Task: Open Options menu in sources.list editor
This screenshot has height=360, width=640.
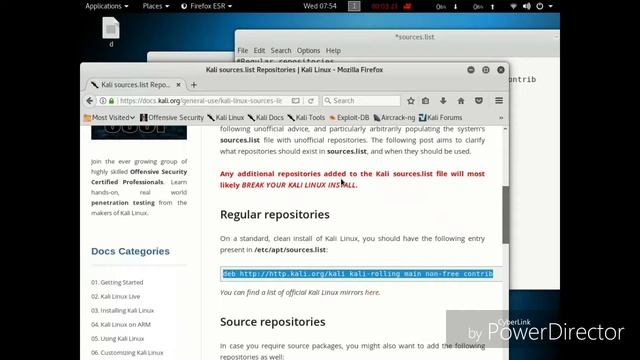Action: [x=308, y=51]
